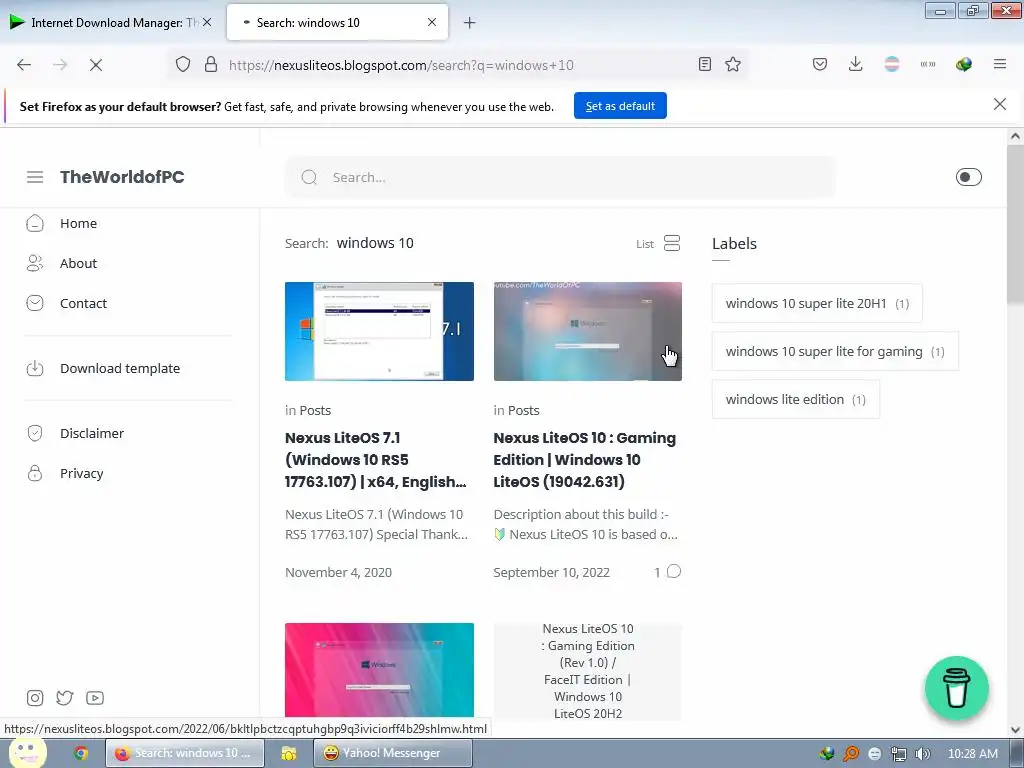Toggle the dark mode switch

968,177
